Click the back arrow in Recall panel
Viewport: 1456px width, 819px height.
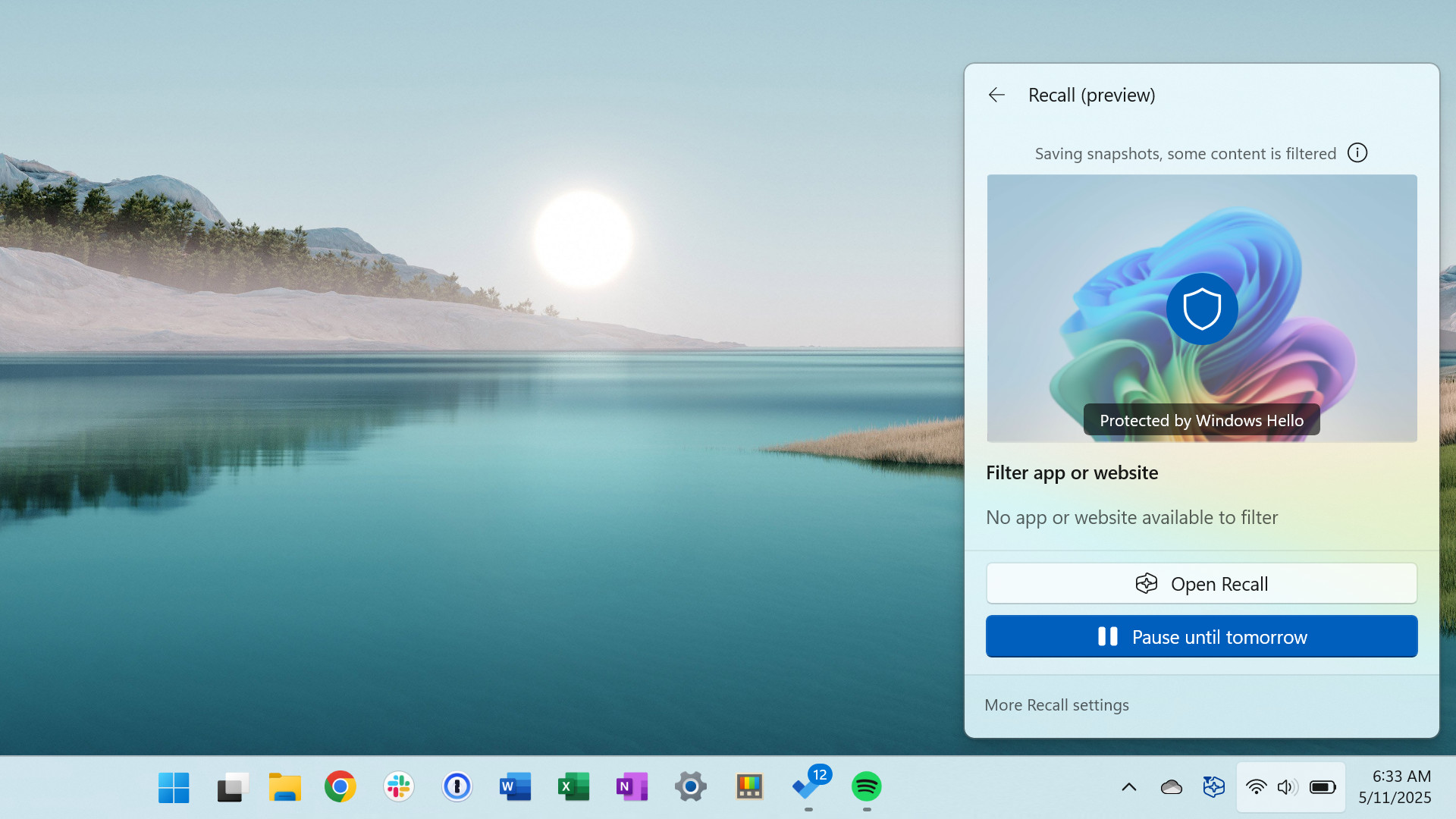tap(996, 94)
